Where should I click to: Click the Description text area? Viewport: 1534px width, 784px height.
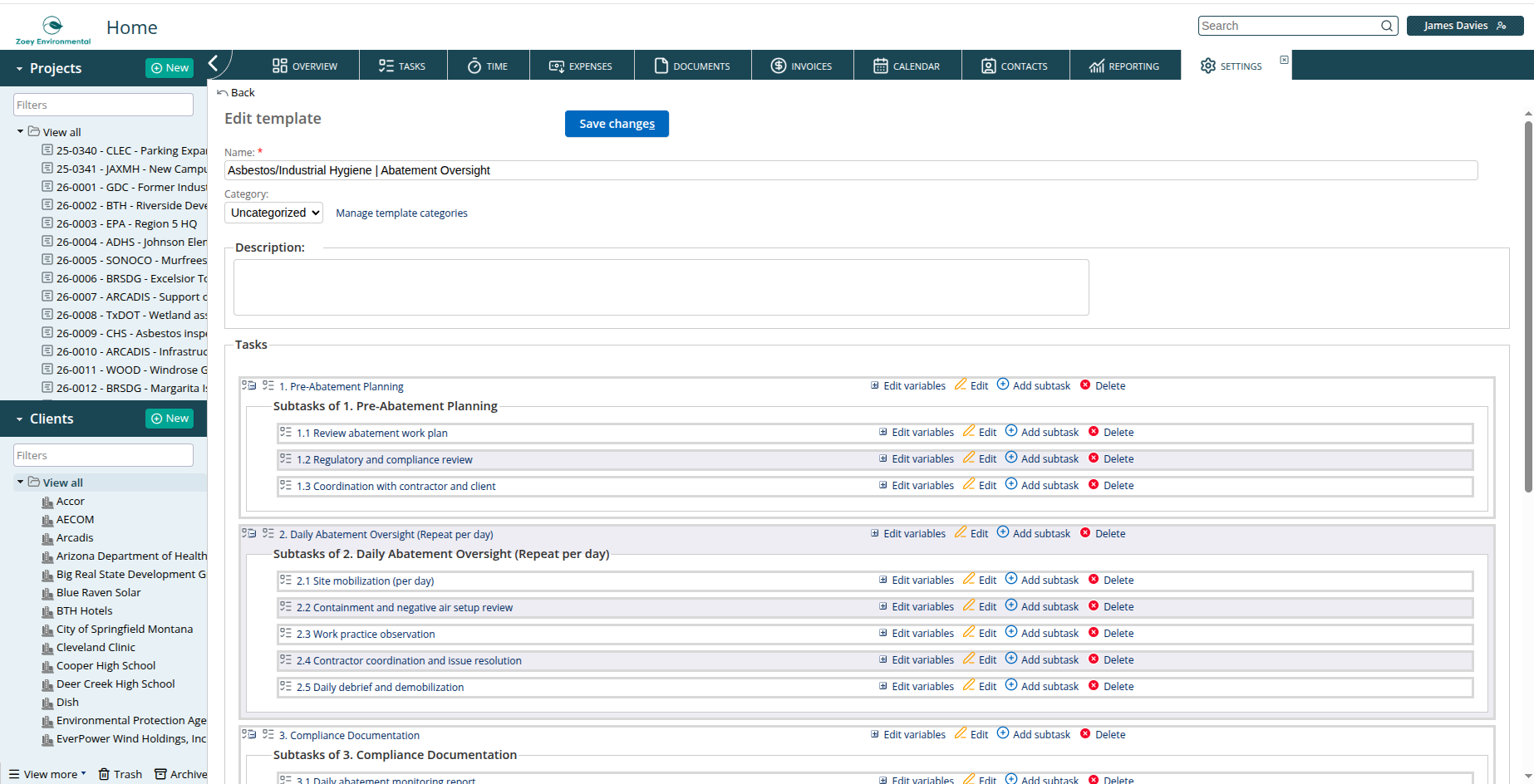(661, 287)
